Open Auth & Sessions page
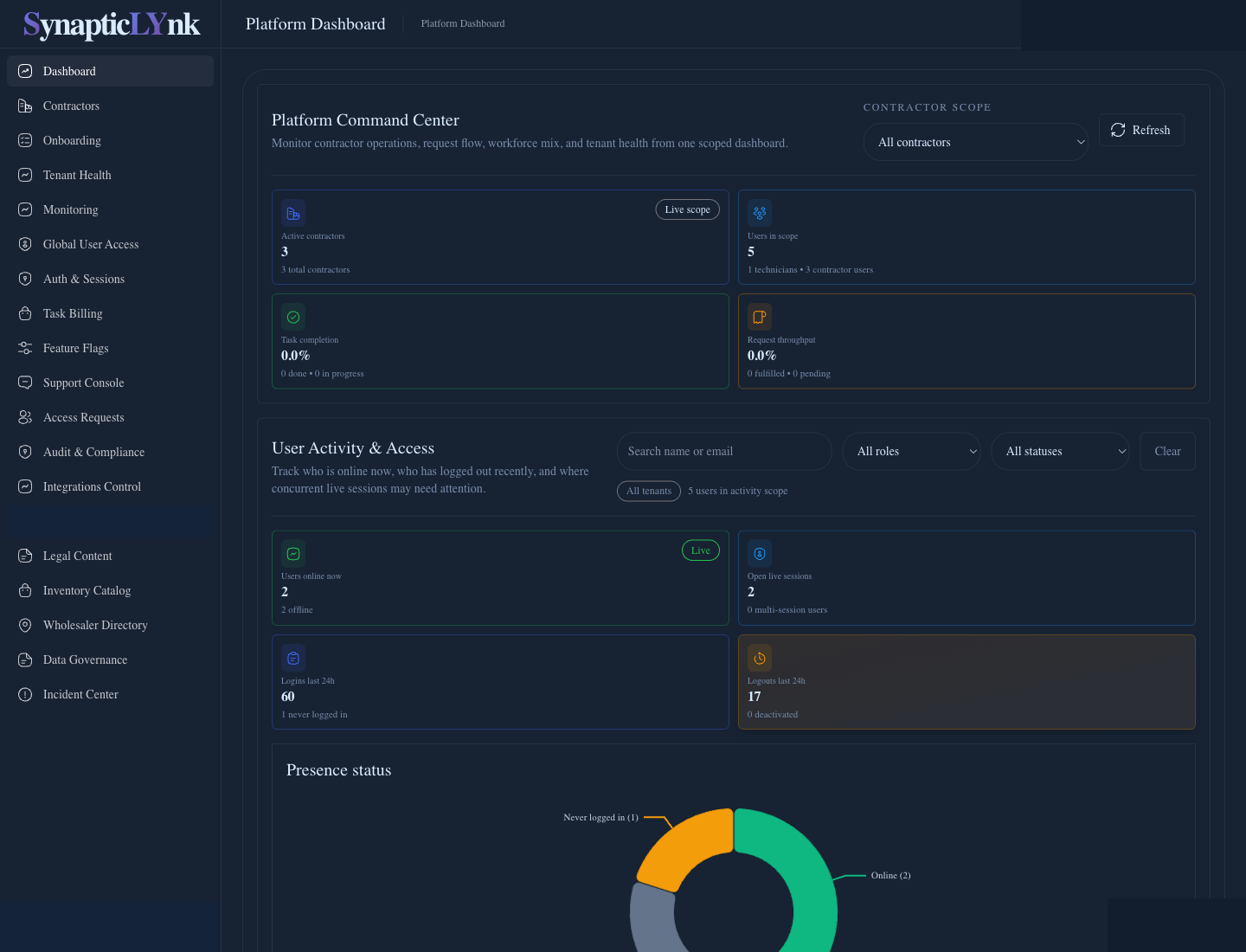Image resolution: width=1246 pixels, height=952 pixels. [x=110, y=279]
